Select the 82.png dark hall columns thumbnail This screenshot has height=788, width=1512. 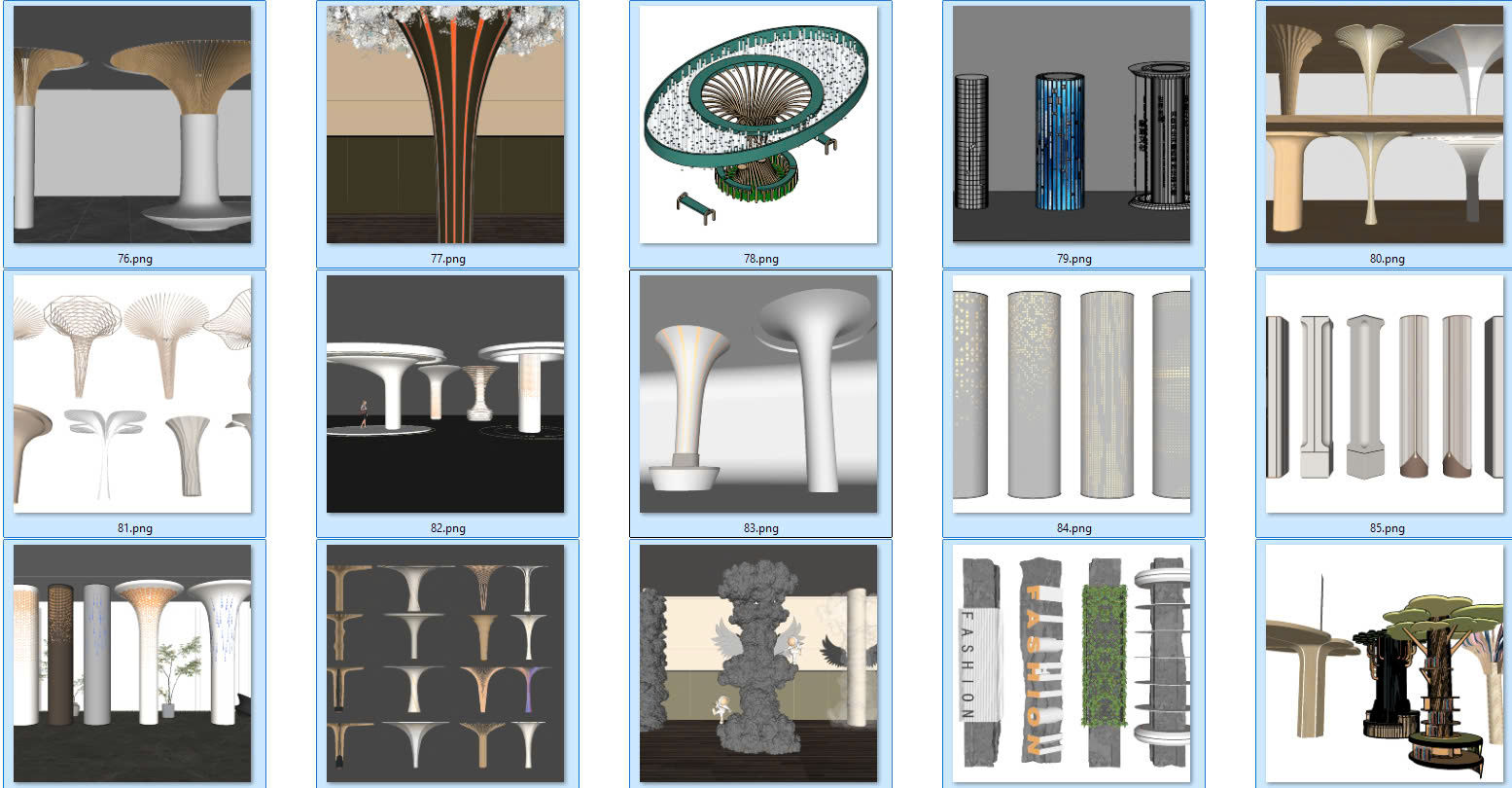(445, 394)
